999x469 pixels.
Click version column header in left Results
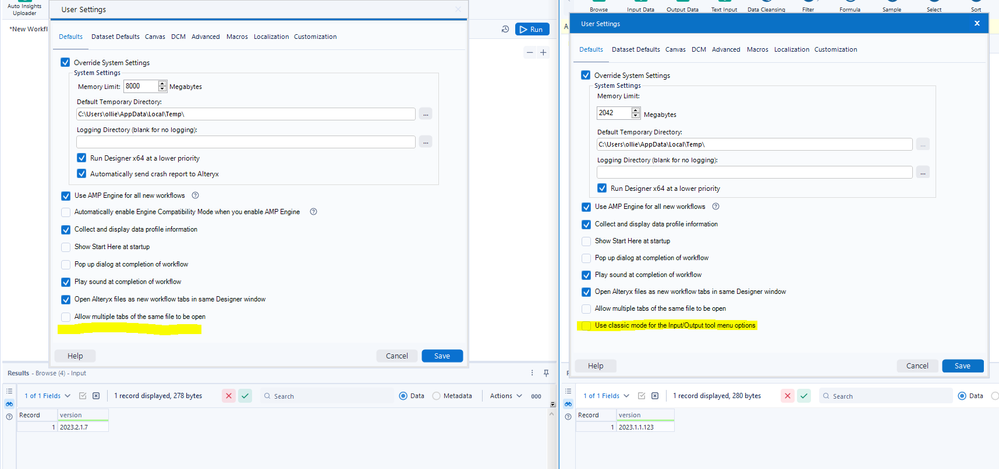83,415
